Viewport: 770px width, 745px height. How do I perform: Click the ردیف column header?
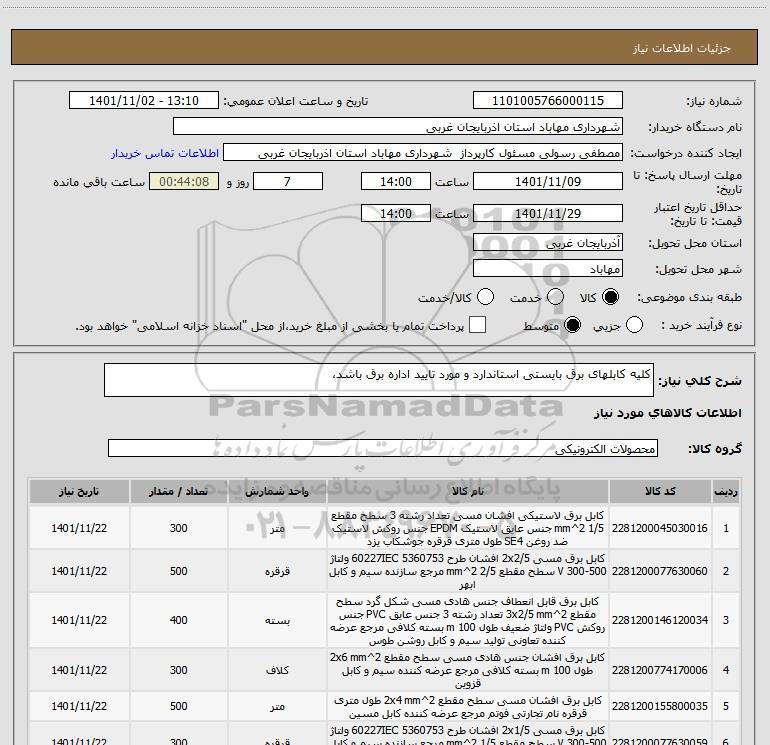pos(726,492)
